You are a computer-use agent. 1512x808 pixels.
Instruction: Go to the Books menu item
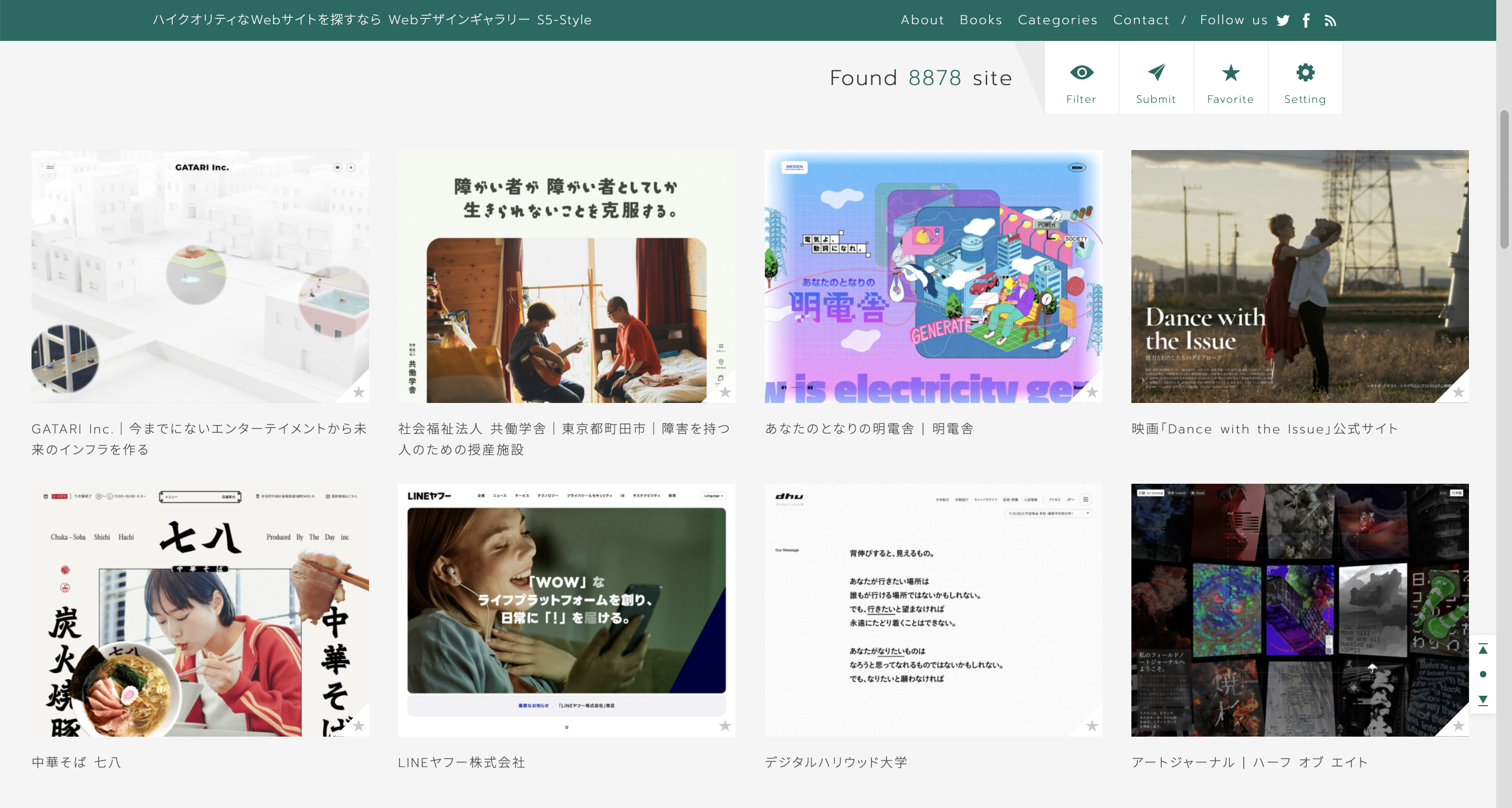(x=981, y=20)
